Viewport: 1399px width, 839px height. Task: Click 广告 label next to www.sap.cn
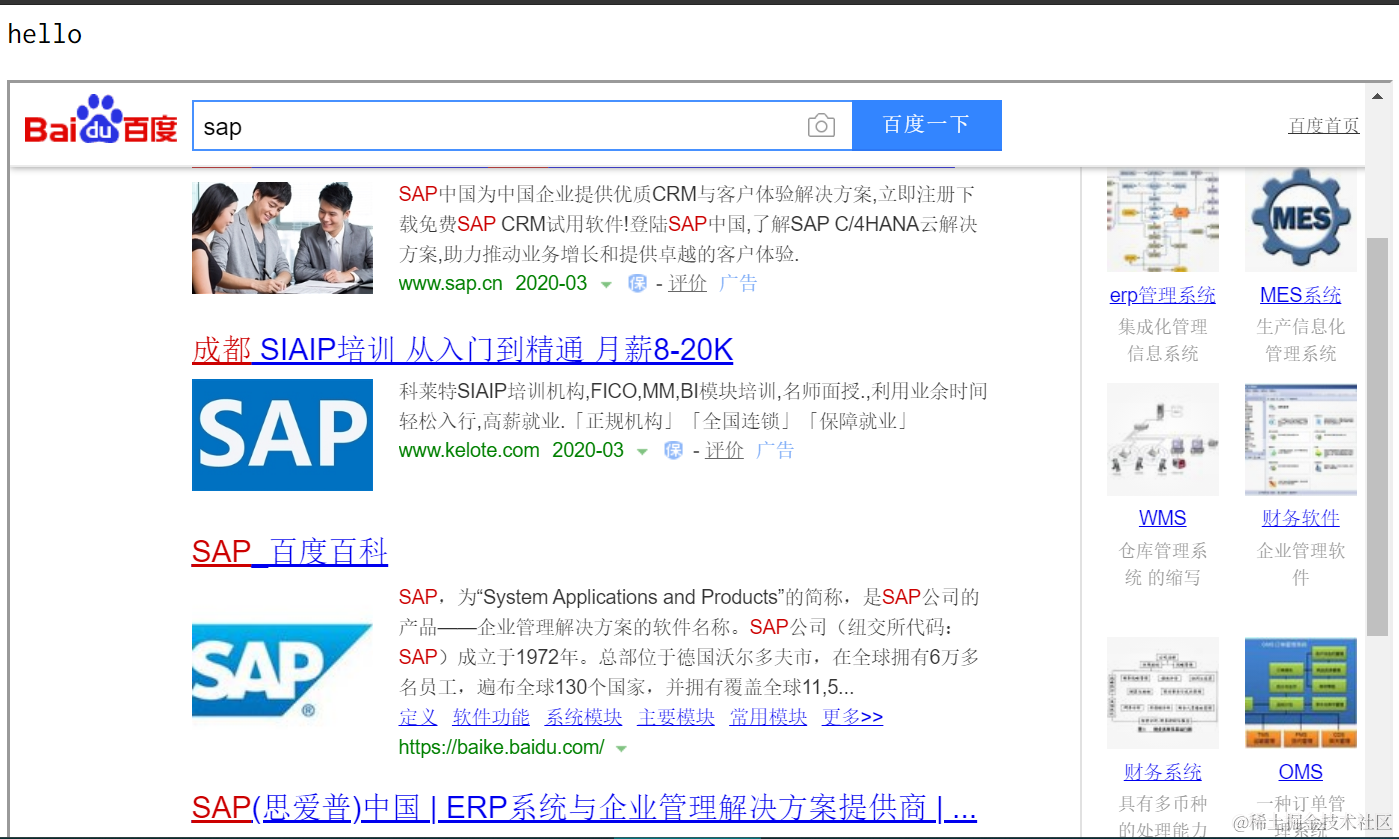pyautogui.click(x=738, y=284)
